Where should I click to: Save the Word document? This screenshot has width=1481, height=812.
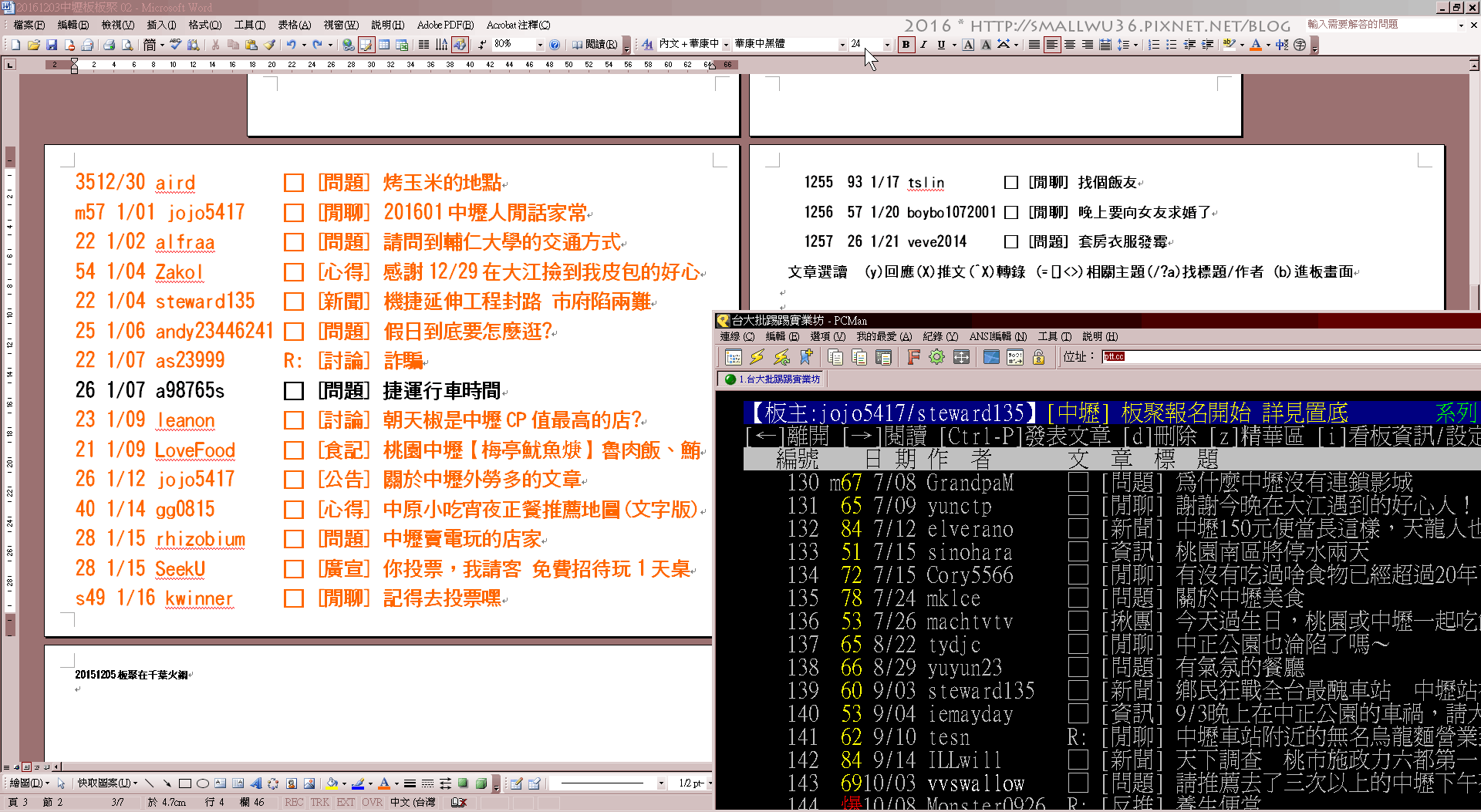click(52, 45)
